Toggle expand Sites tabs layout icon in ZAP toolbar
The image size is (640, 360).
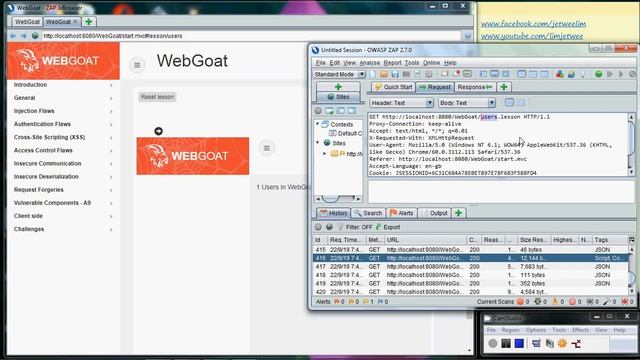tap(483, 74)
